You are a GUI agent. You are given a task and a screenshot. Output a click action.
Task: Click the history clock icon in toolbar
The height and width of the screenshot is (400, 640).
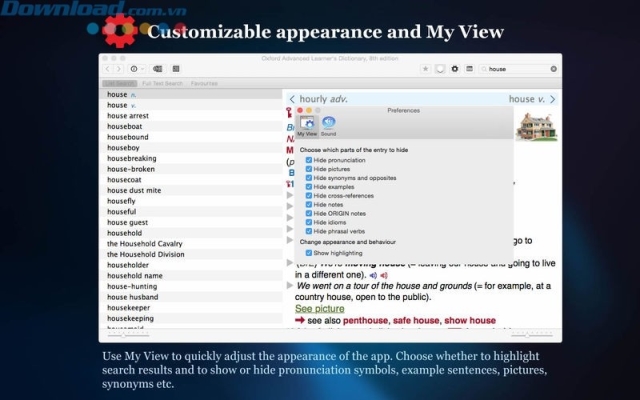point(134,69)
